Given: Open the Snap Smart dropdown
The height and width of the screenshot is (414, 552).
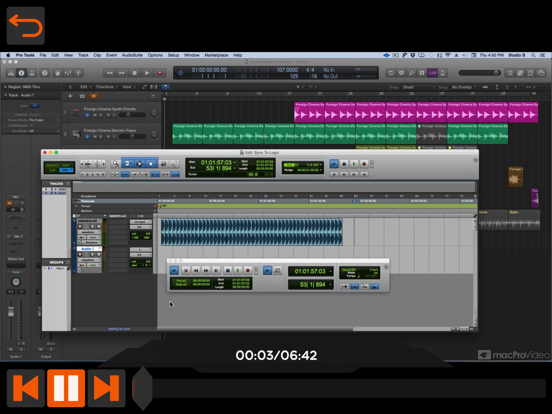Looking at the screenshot, I should tap(419, 87).
